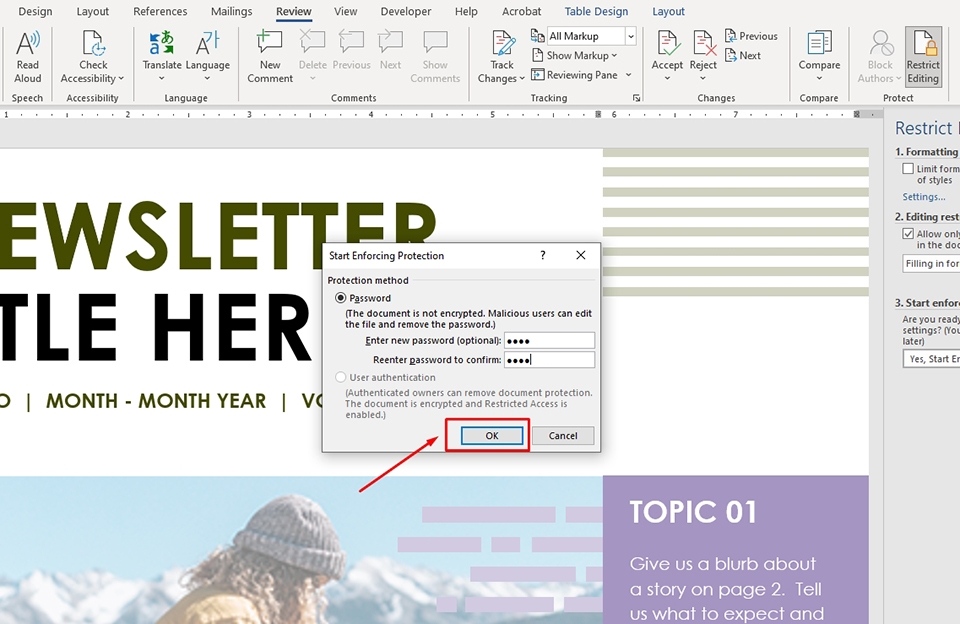
Task: Toggle the Restrict Editing button
Action: pos(923,56)
